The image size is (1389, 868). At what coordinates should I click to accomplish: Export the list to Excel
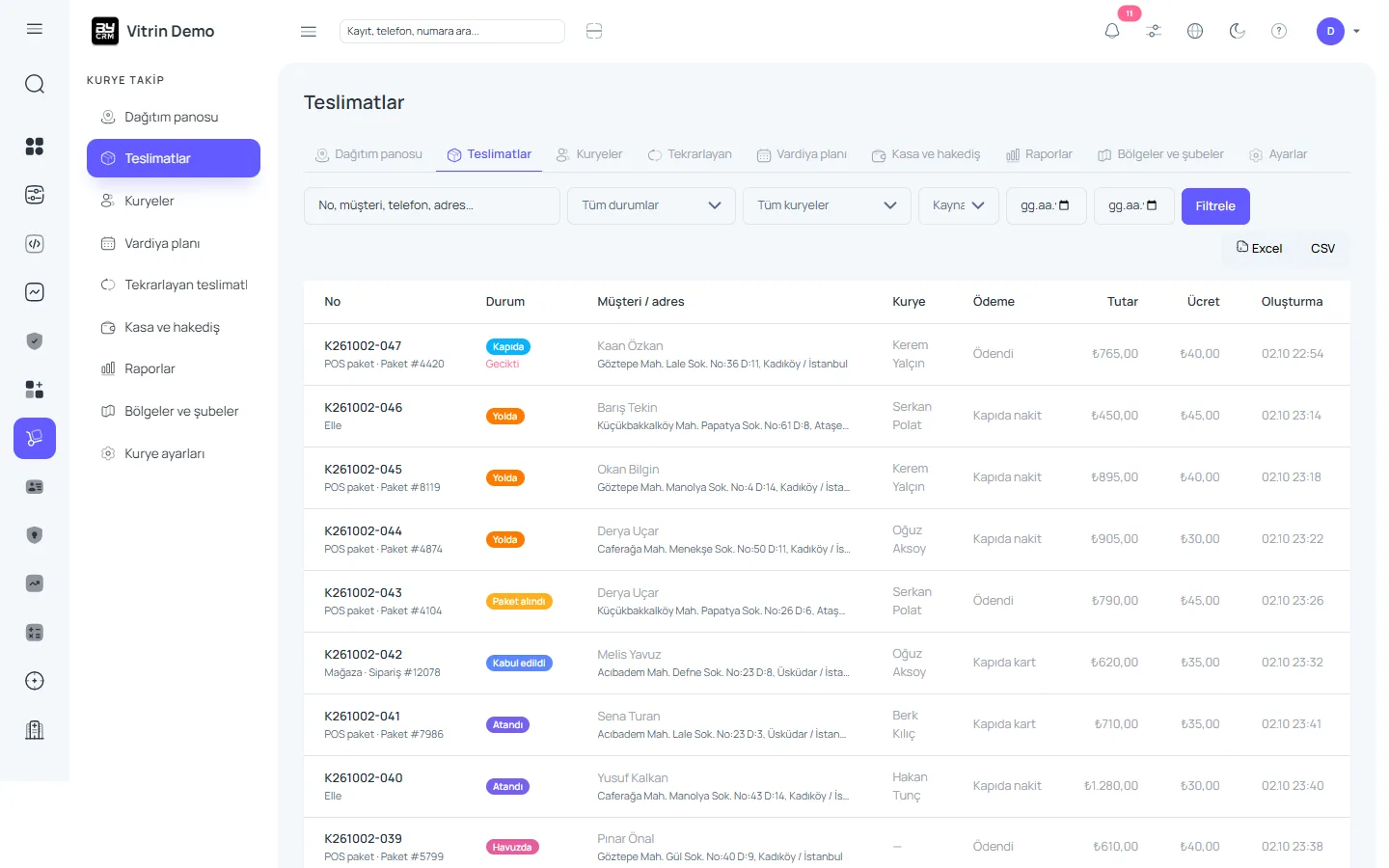coord(1260,248)
